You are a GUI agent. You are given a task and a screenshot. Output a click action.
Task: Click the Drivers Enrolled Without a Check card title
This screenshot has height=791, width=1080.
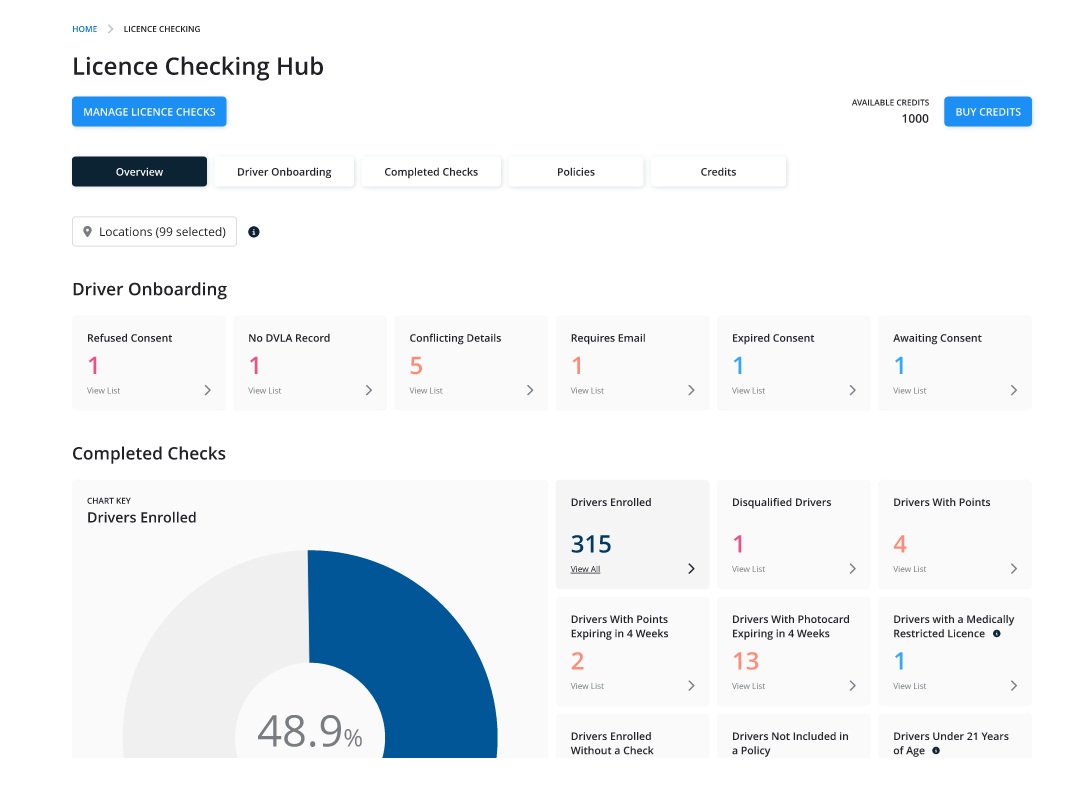point(612,743)
